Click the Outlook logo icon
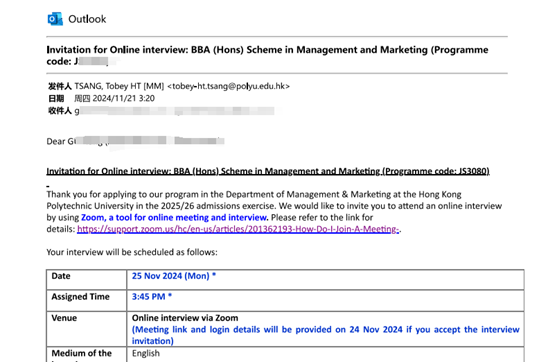Image resolution: width=548 pixels, height=362 pixels. 55,19
